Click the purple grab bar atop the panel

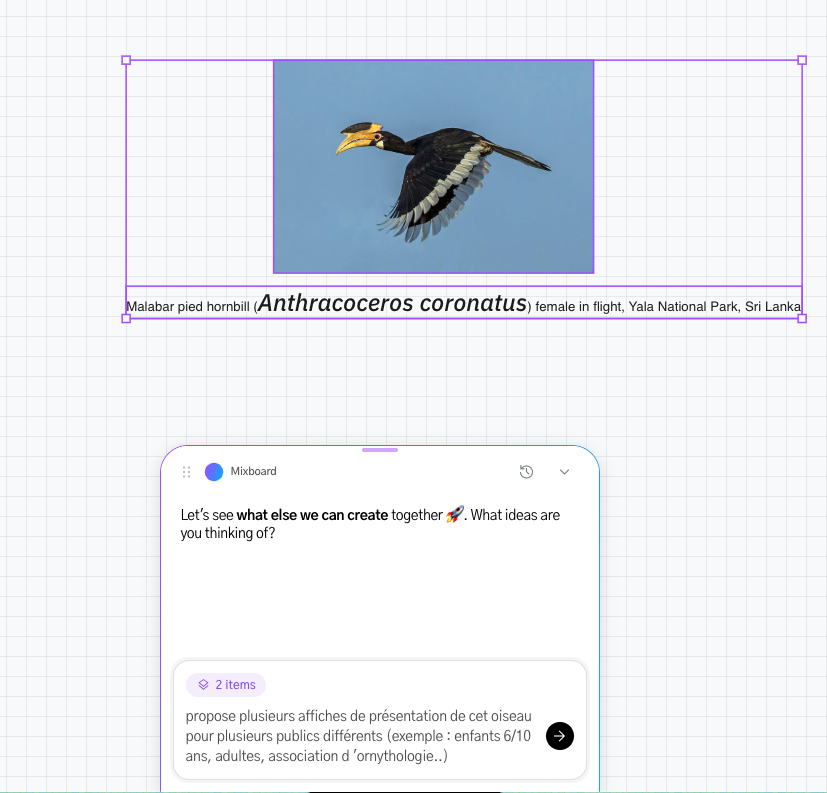pyautogui.click(x=380, y=450)
